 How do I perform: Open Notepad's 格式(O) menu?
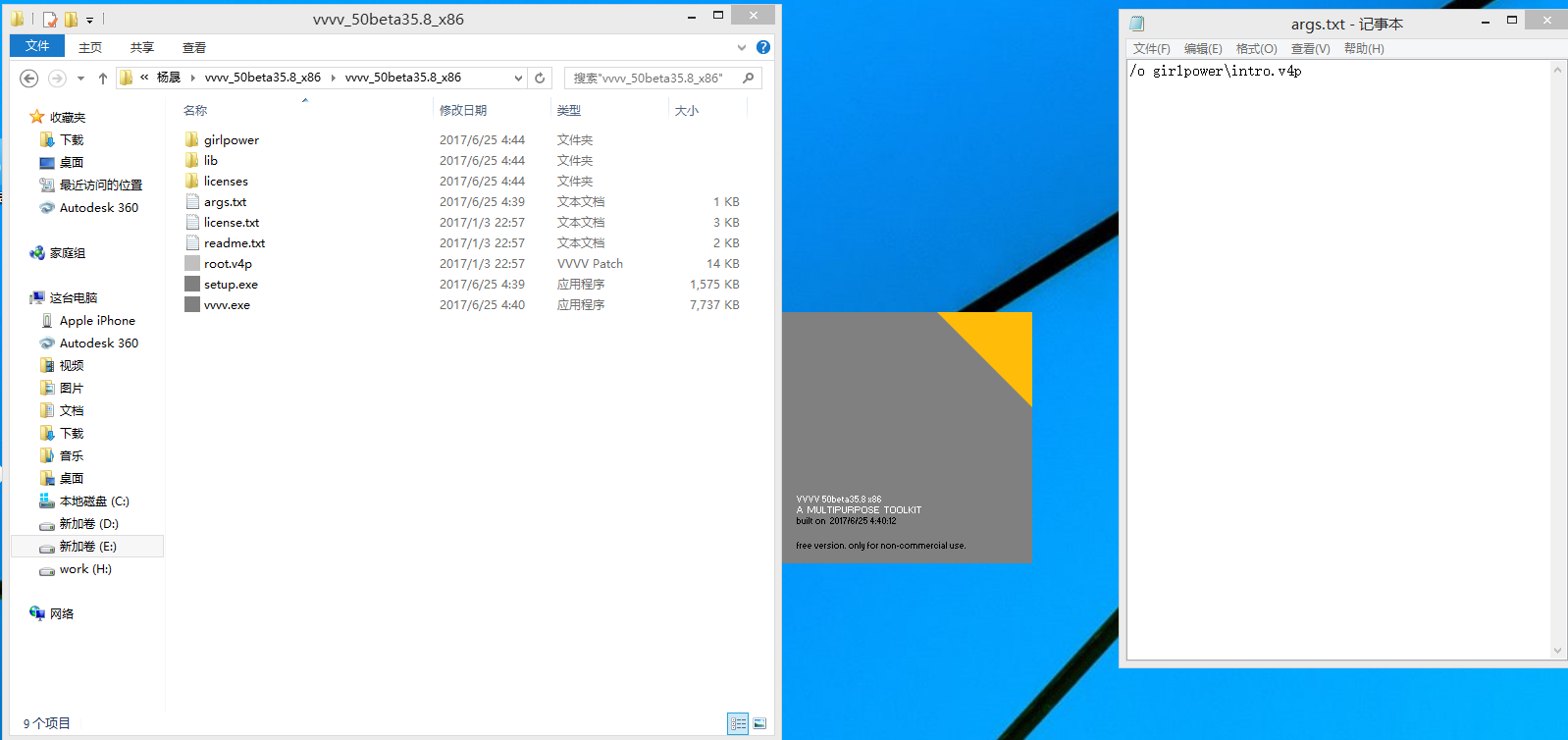[1256, 49]
